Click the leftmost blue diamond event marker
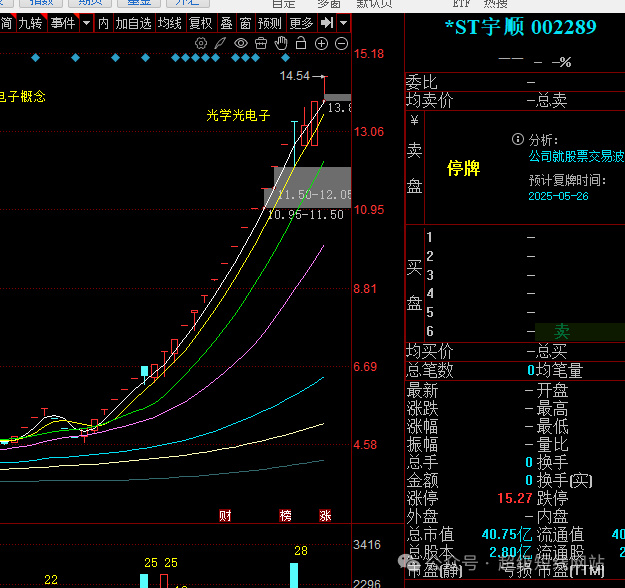This screenshot has height=588, width=625. 35,58
